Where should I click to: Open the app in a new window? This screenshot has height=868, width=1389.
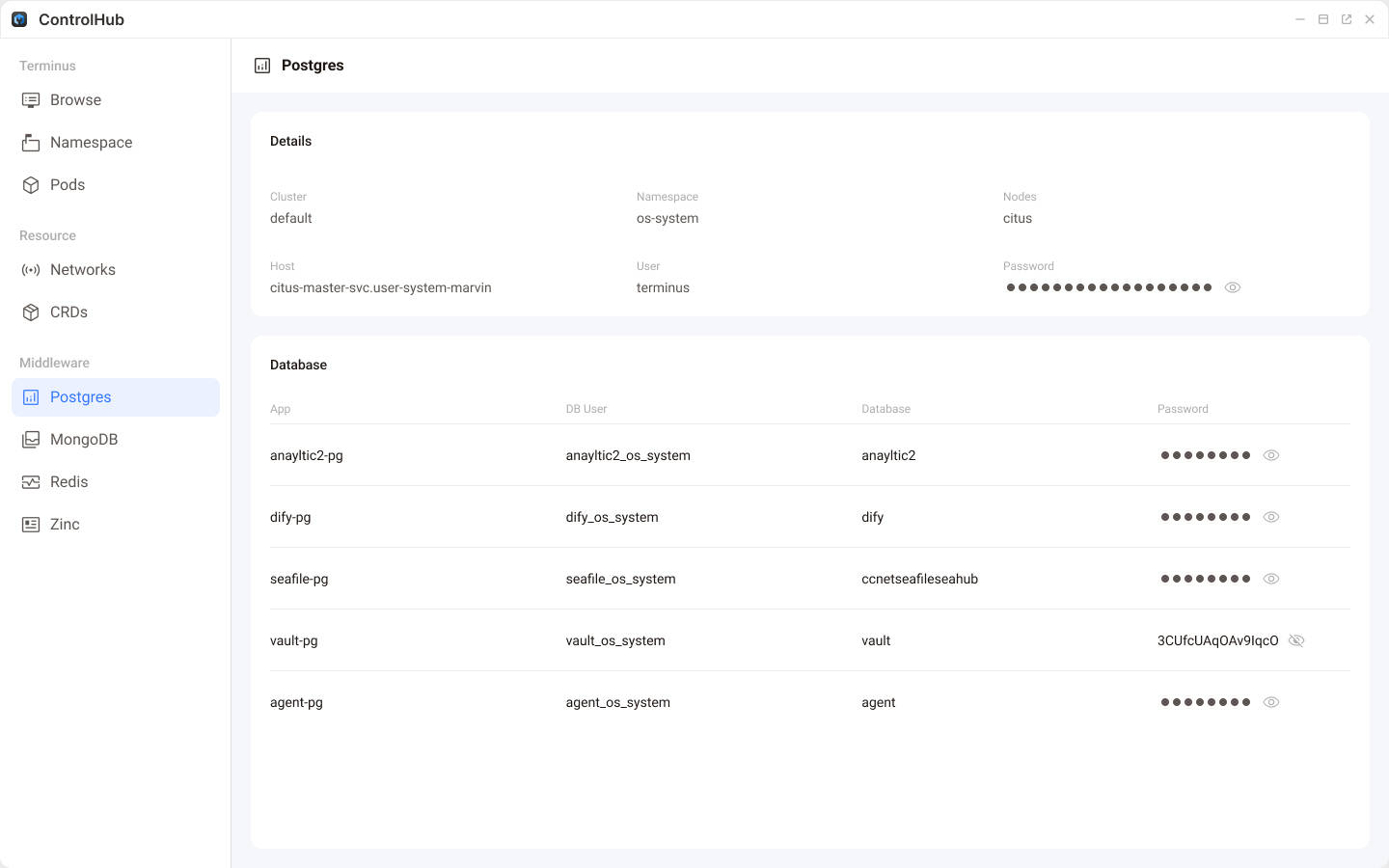tap(1346, 18)
